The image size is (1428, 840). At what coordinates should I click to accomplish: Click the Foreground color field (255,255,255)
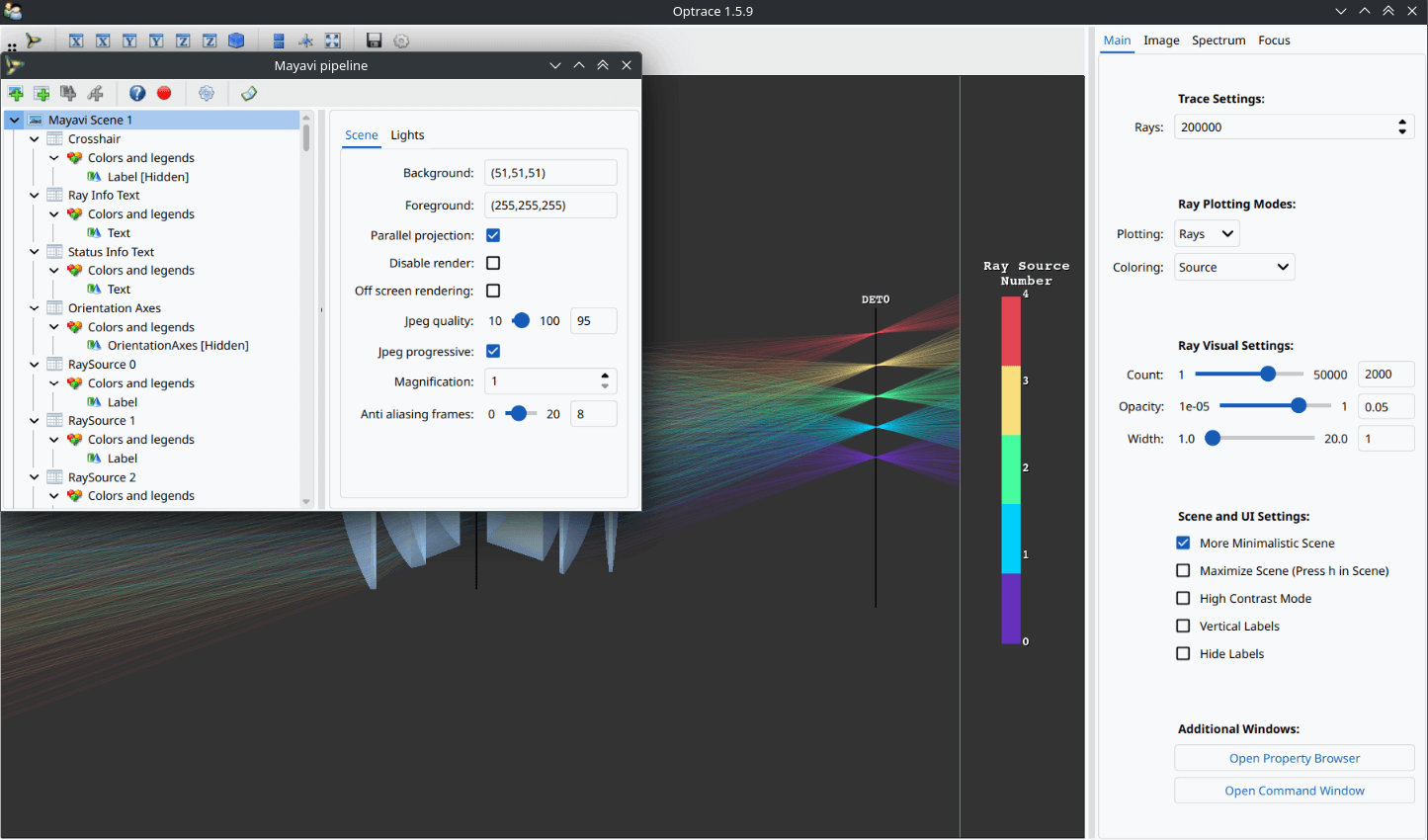coord(550,206)
